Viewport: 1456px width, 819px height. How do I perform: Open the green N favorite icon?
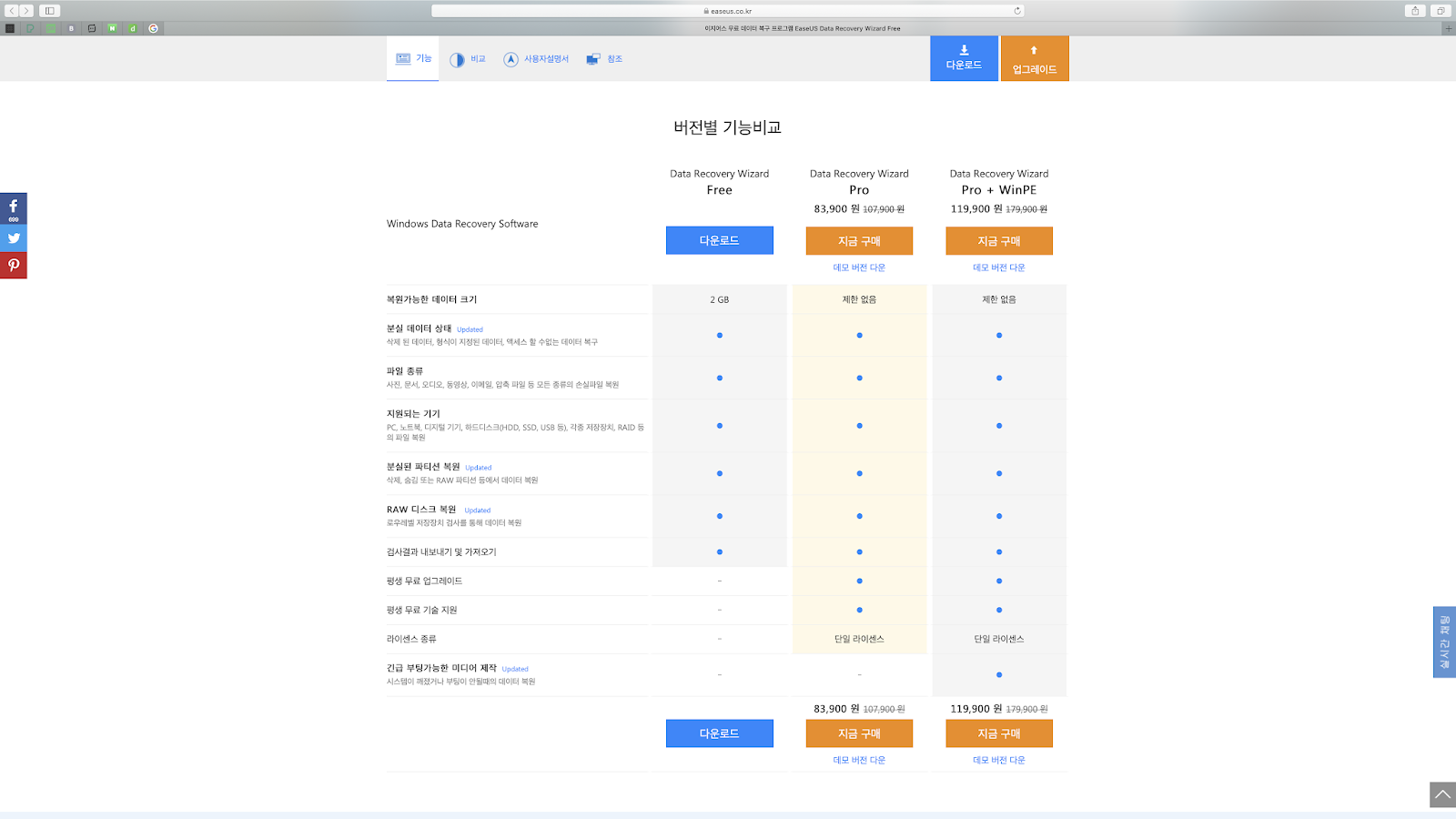112,28
